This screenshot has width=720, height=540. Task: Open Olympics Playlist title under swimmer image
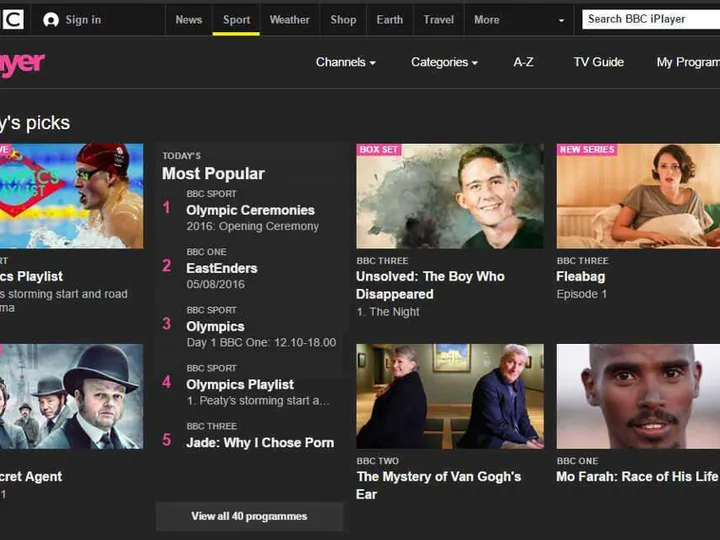(31, 276)
